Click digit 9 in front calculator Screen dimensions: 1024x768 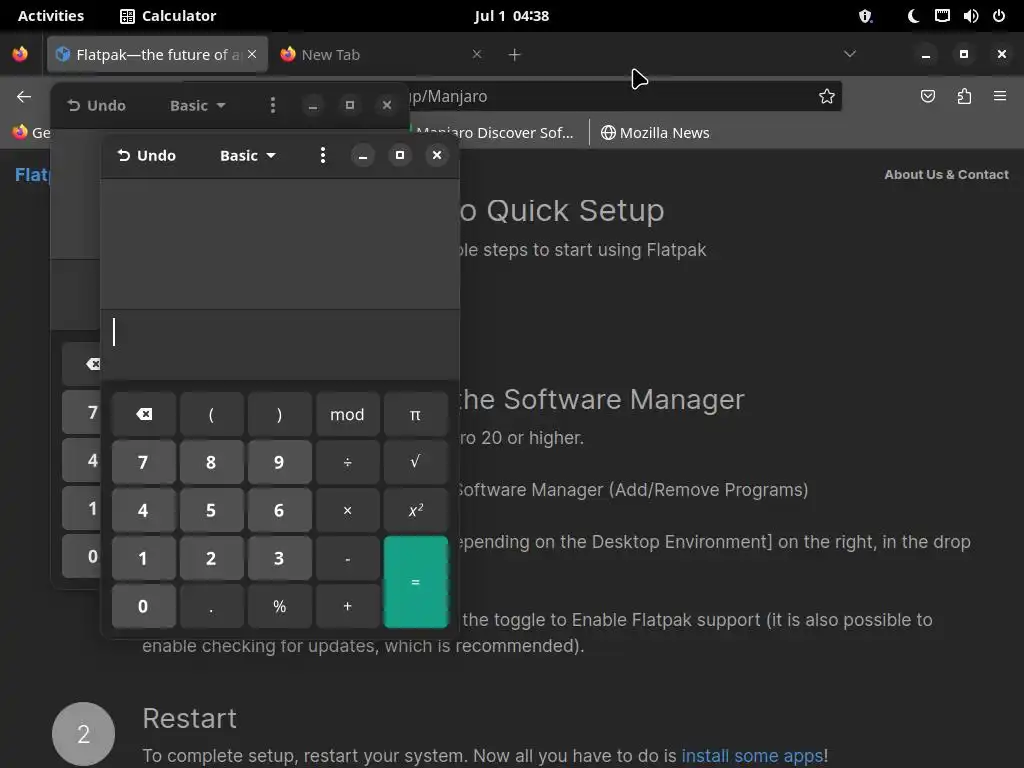point(280,462)
